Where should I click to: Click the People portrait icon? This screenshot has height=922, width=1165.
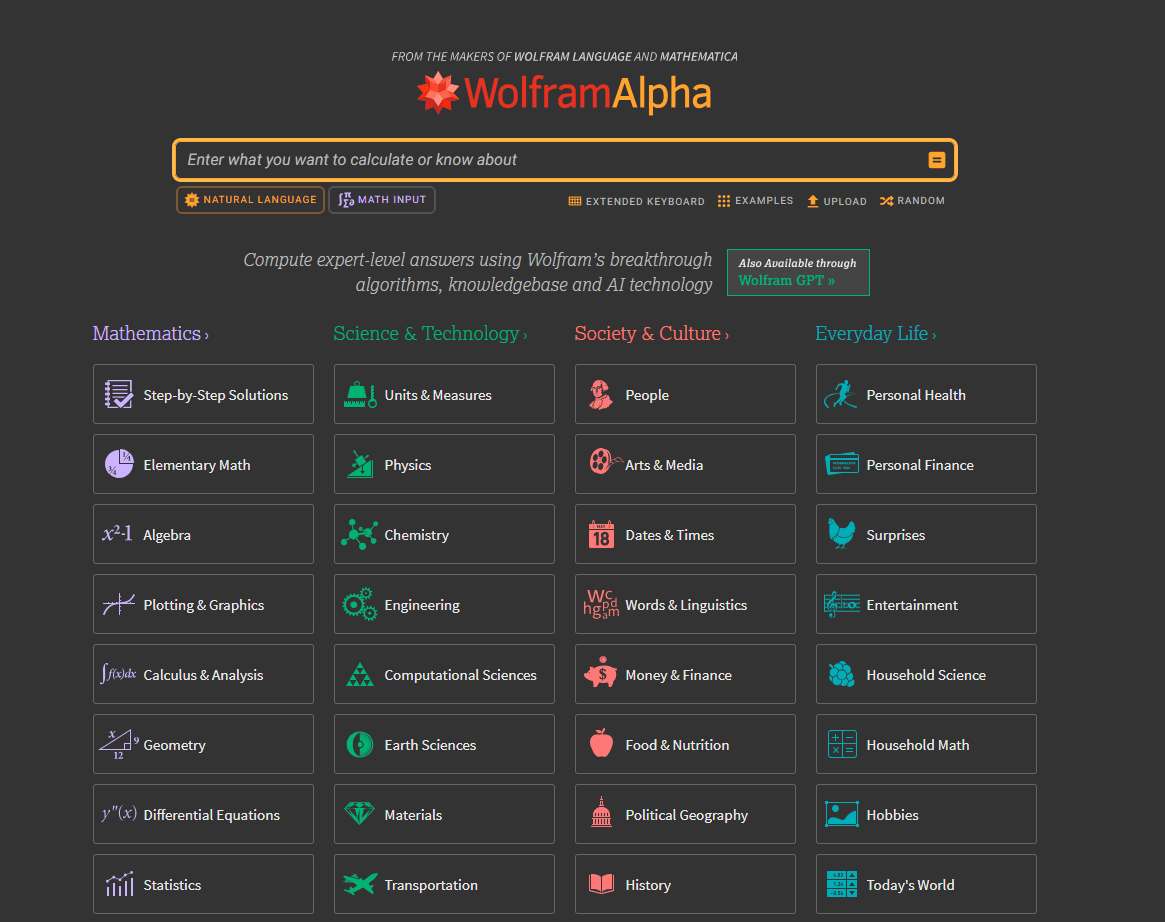600,395
